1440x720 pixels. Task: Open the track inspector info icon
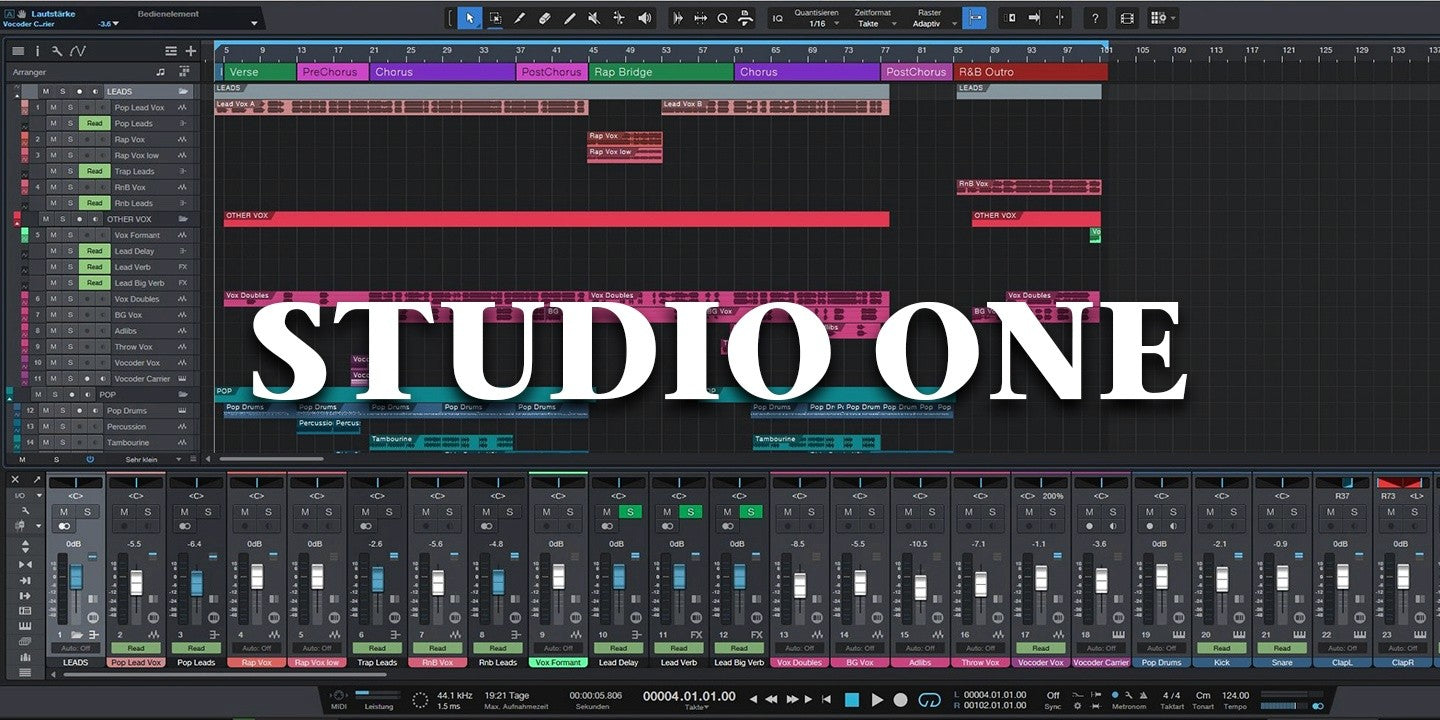(38, 51)
